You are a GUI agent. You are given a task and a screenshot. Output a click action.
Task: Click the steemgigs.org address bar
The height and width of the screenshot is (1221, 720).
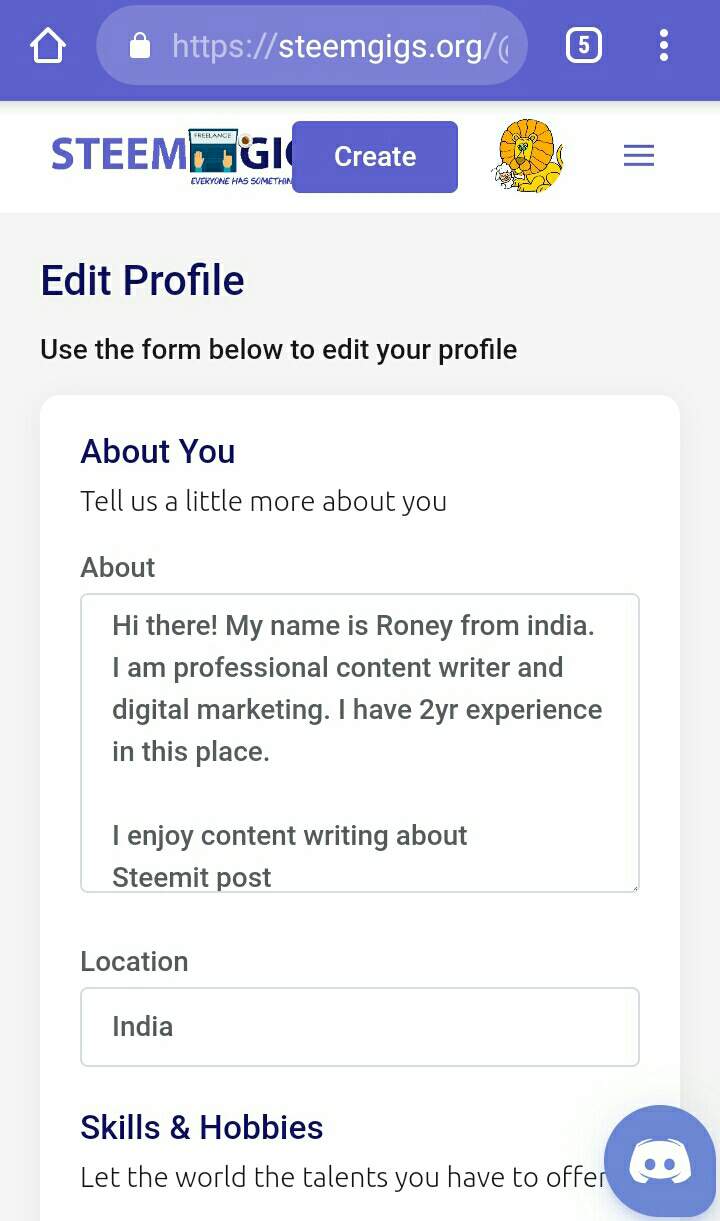tap(340, 46)
